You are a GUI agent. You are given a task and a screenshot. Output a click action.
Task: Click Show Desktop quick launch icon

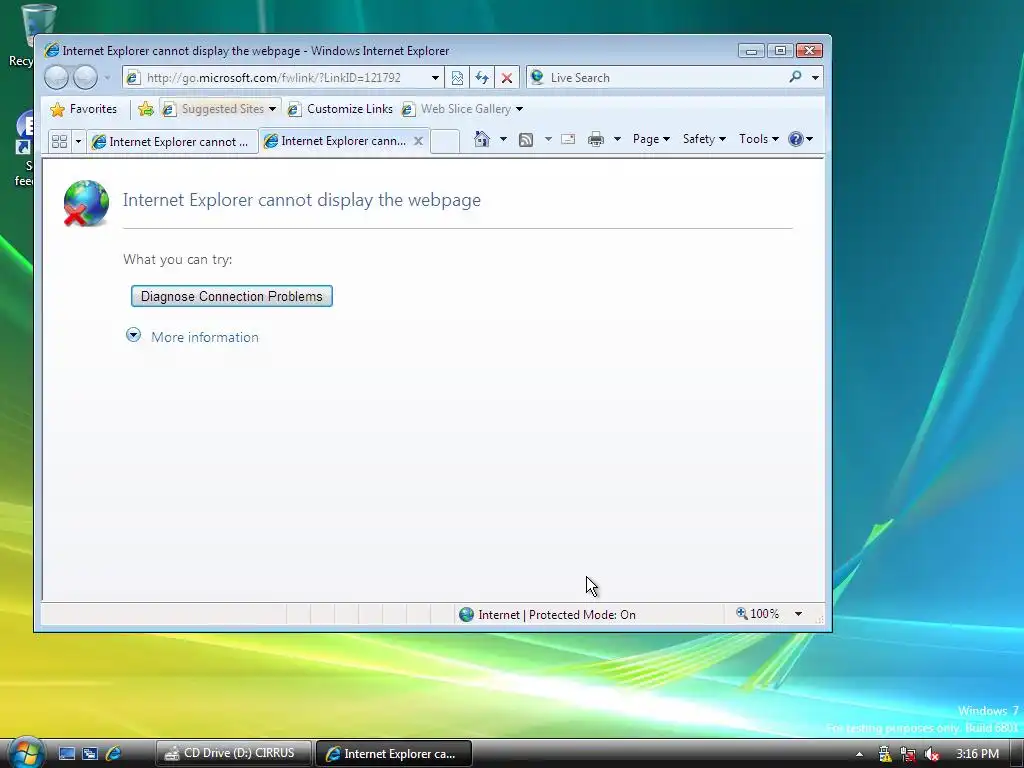(67, 754)
